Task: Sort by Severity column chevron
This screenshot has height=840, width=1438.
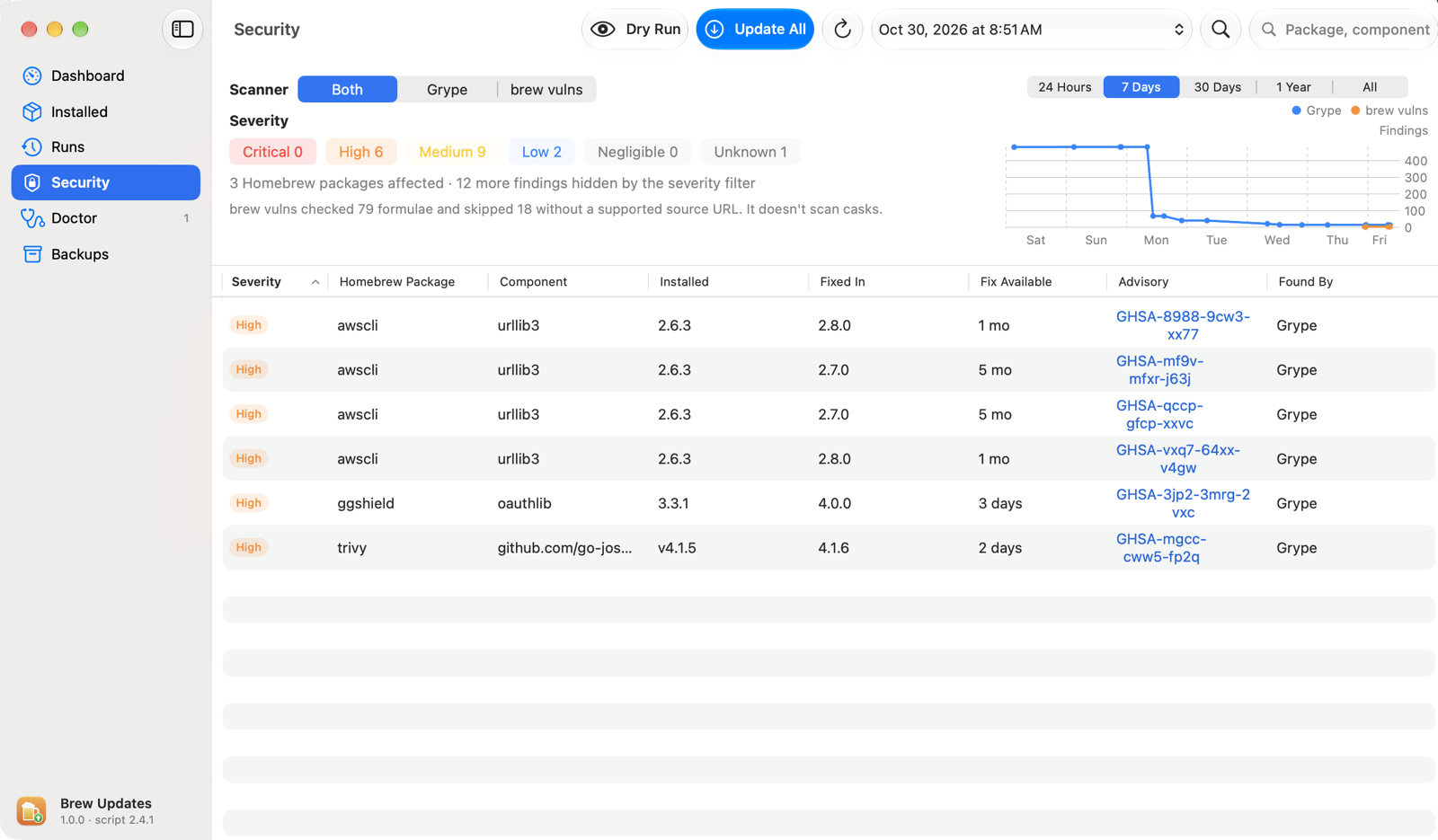Action: 315,282
